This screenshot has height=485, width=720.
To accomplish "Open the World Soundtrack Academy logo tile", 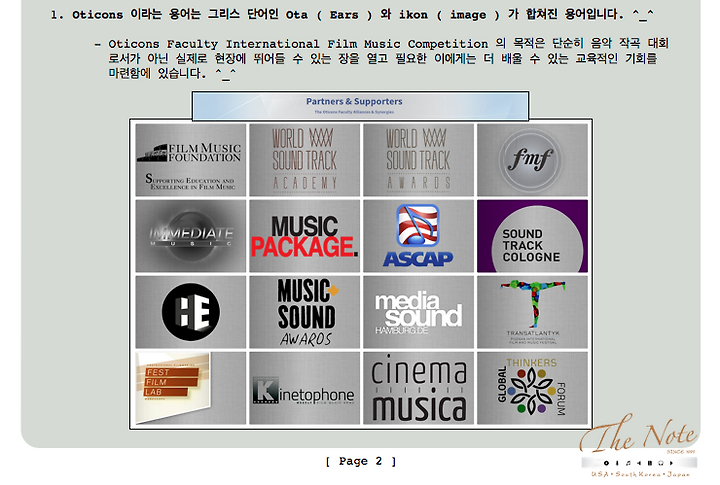I will click(x=304, y=160).
